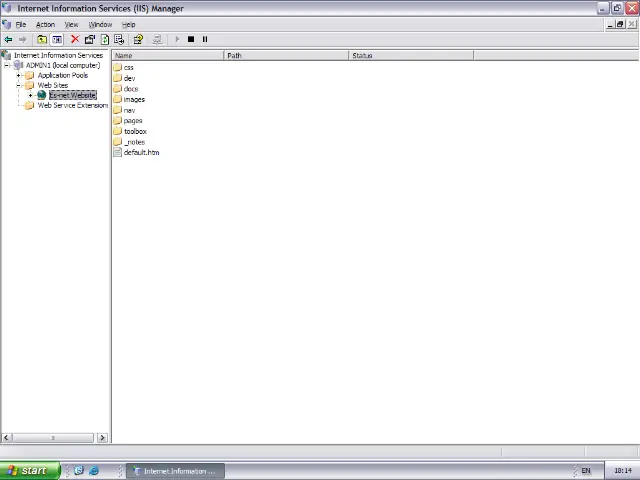Image resolution: width=640 pixels, height=480 pixels.
Task: Minimize the inner MMC child window
Action: 610,24
